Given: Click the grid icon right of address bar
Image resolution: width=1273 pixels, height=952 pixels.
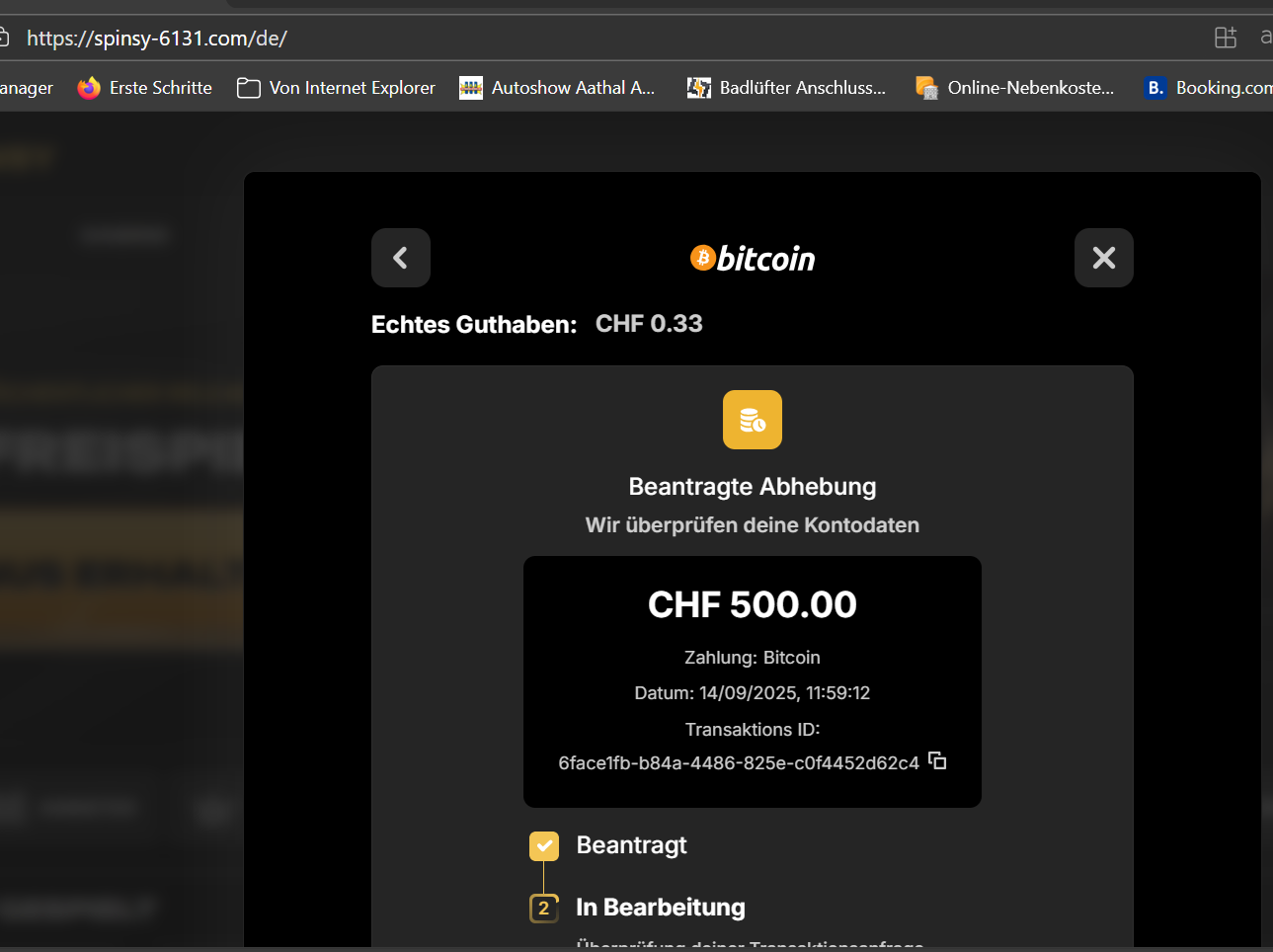Looking at the screenshot, I should click(1225, 38).
